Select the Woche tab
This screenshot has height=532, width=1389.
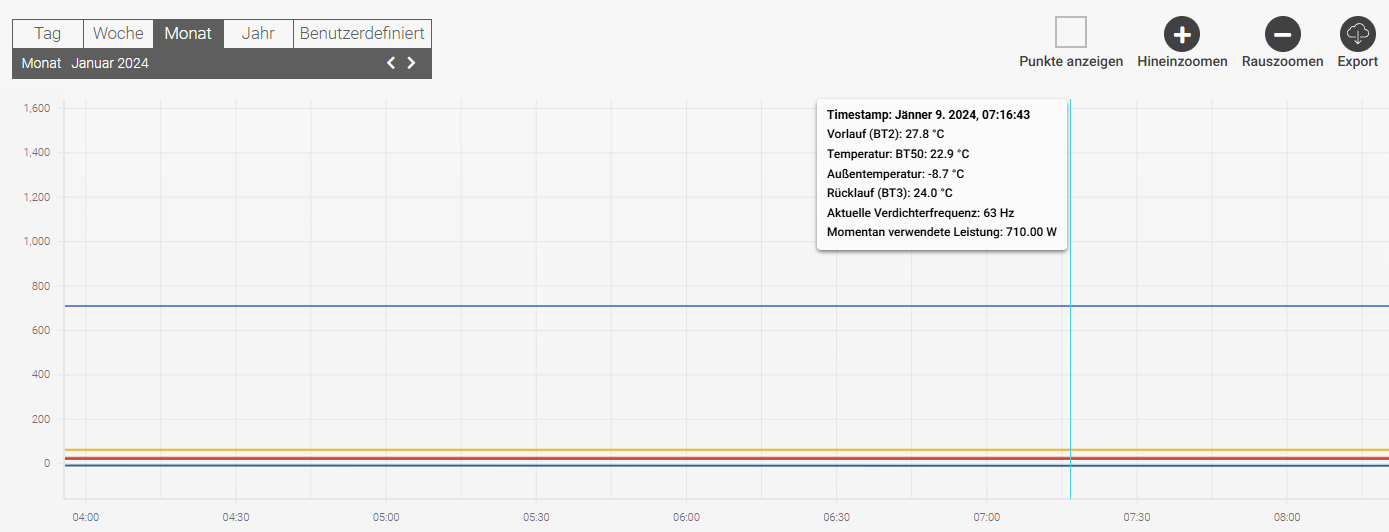coord(118,33)
